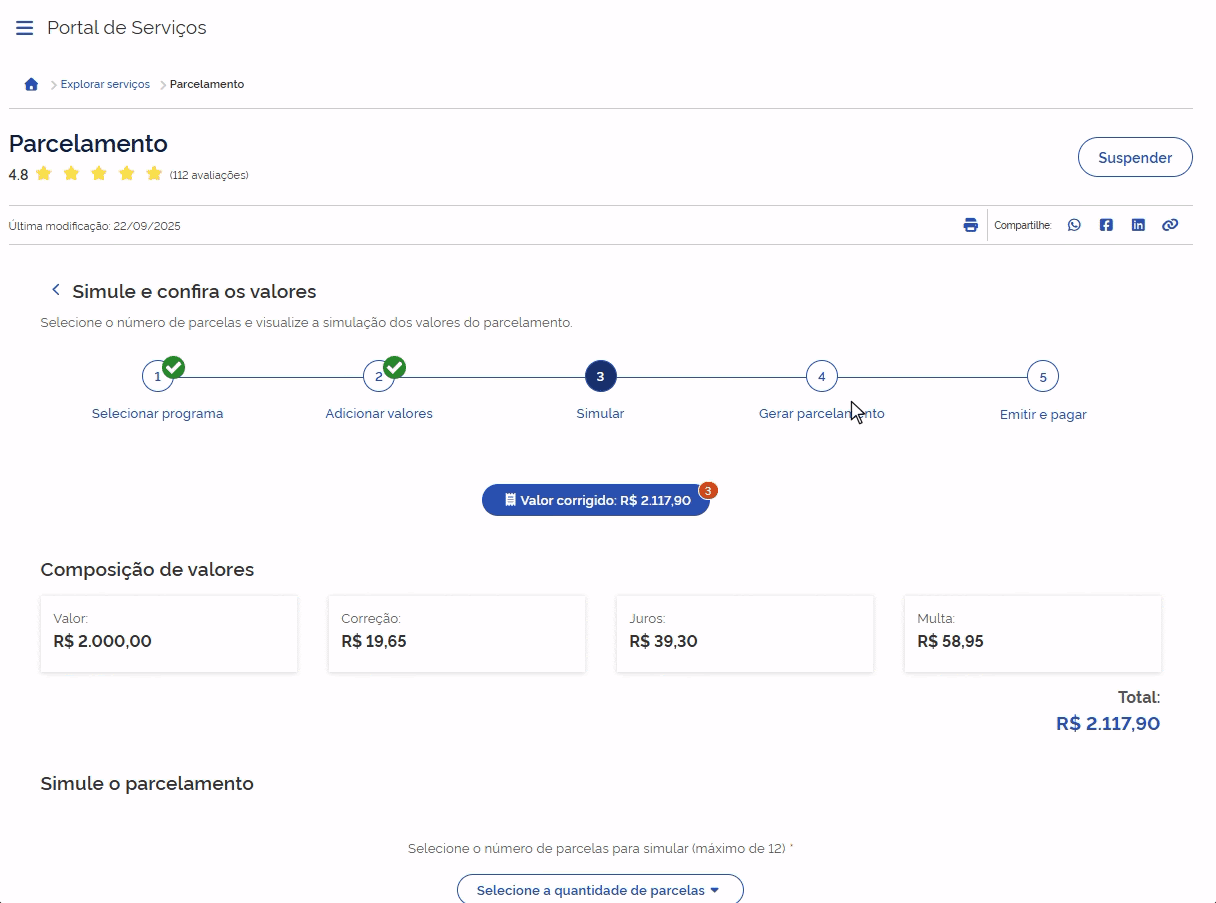The image size is (1216, 903).
Task: Click the (112 avaliações) text
Action: point(209,175)
